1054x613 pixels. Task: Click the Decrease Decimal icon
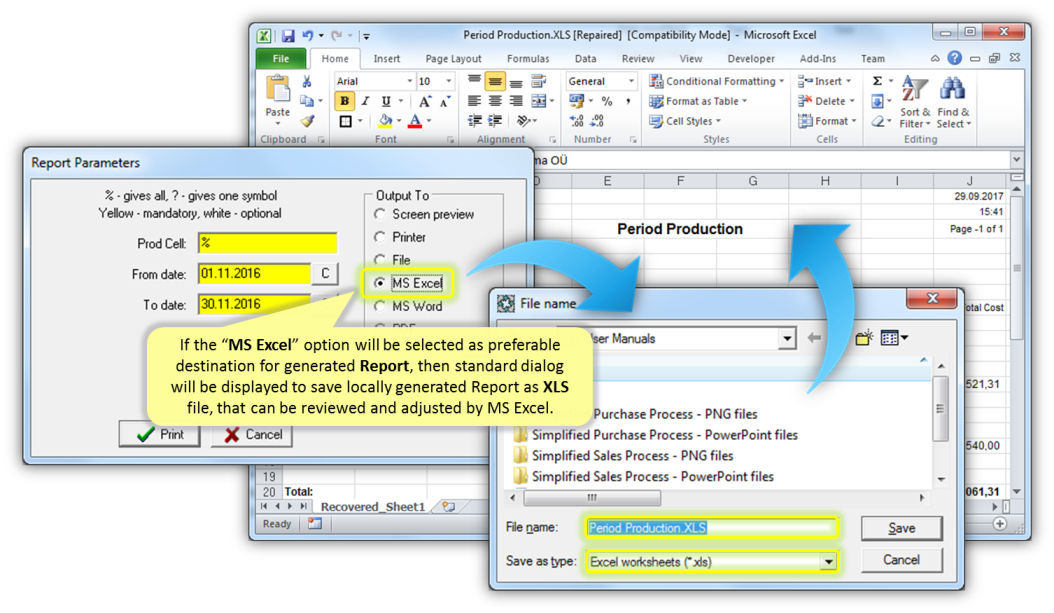click(597, 121)
